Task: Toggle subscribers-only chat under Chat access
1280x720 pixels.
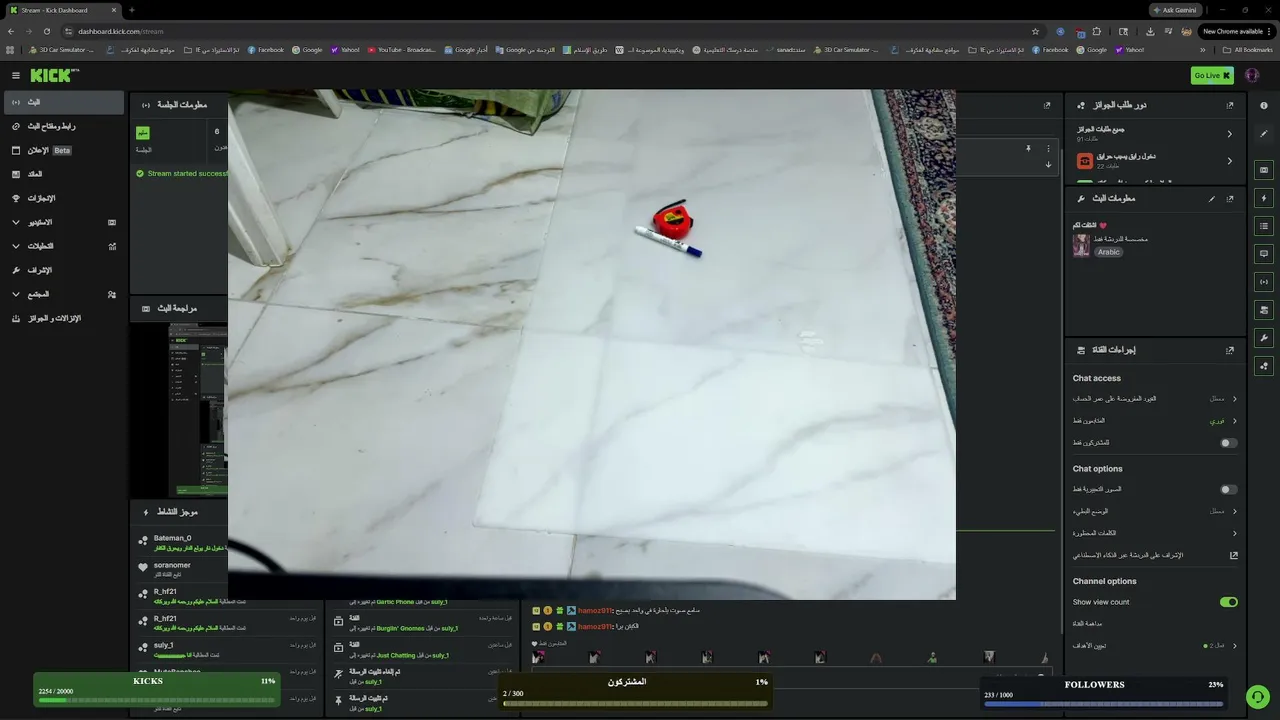Action: (1229, 443)
